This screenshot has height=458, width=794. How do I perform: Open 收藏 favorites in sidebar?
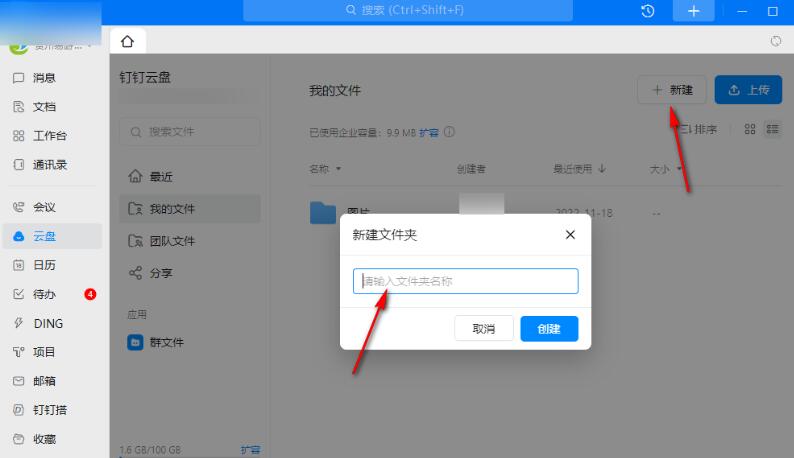[x=44, y=439]
